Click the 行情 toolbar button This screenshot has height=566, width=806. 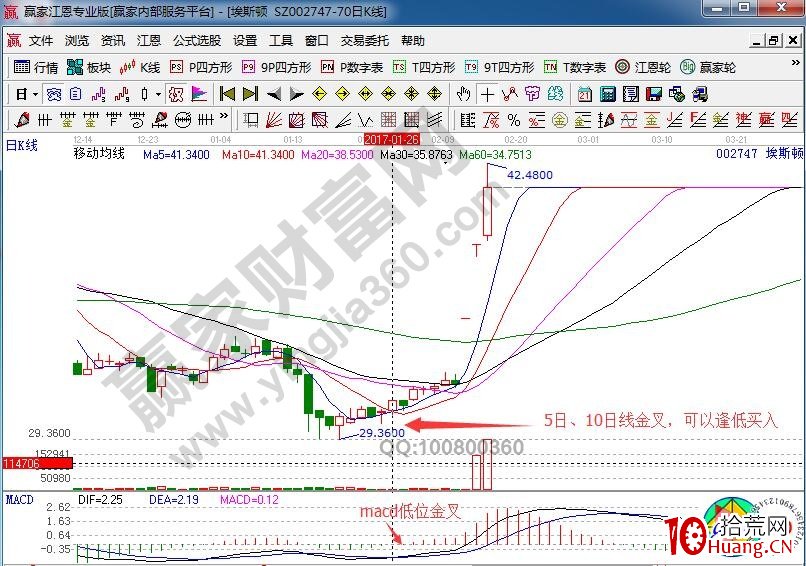pos(36,67)
